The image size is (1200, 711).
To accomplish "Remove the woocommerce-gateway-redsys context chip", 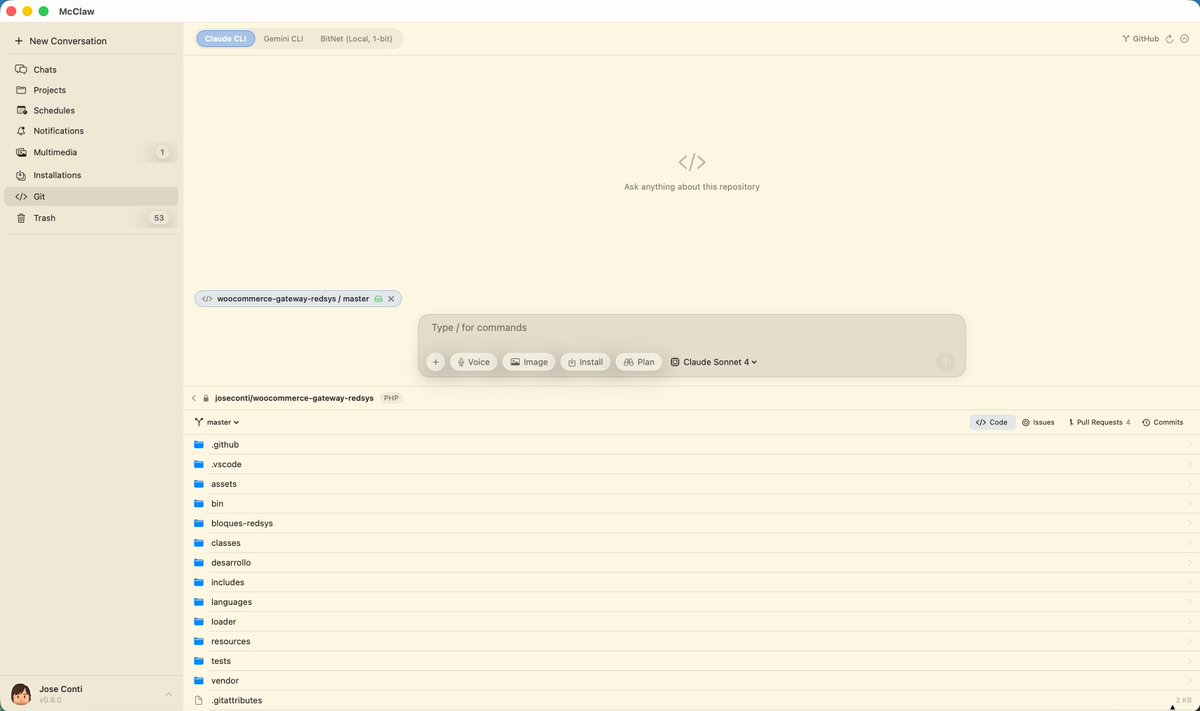I will tap(391, 299).
